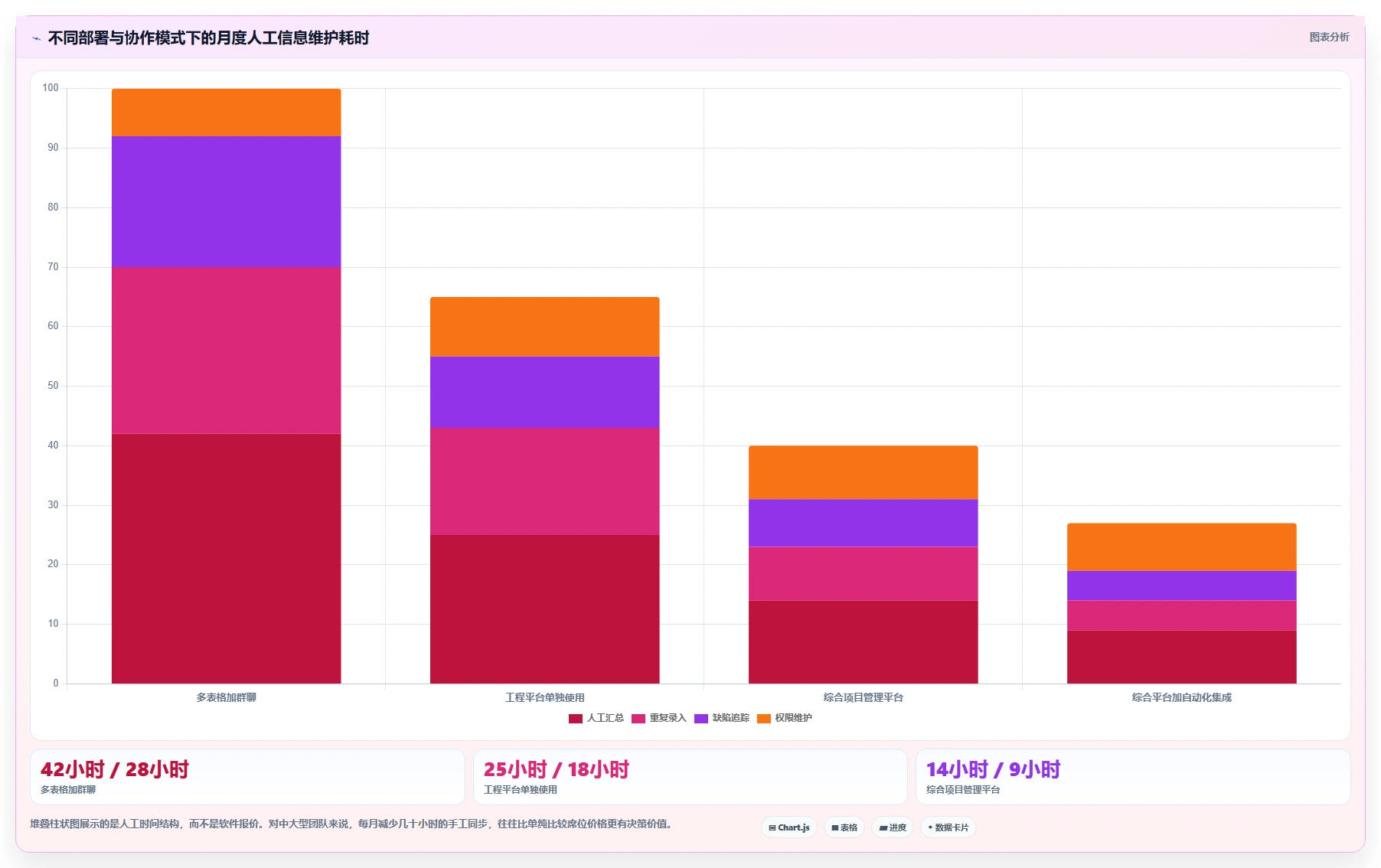
Task: Toggle the 缺陷追踪 legend color box
Action: pyautogui.click(x=701, y=719)
